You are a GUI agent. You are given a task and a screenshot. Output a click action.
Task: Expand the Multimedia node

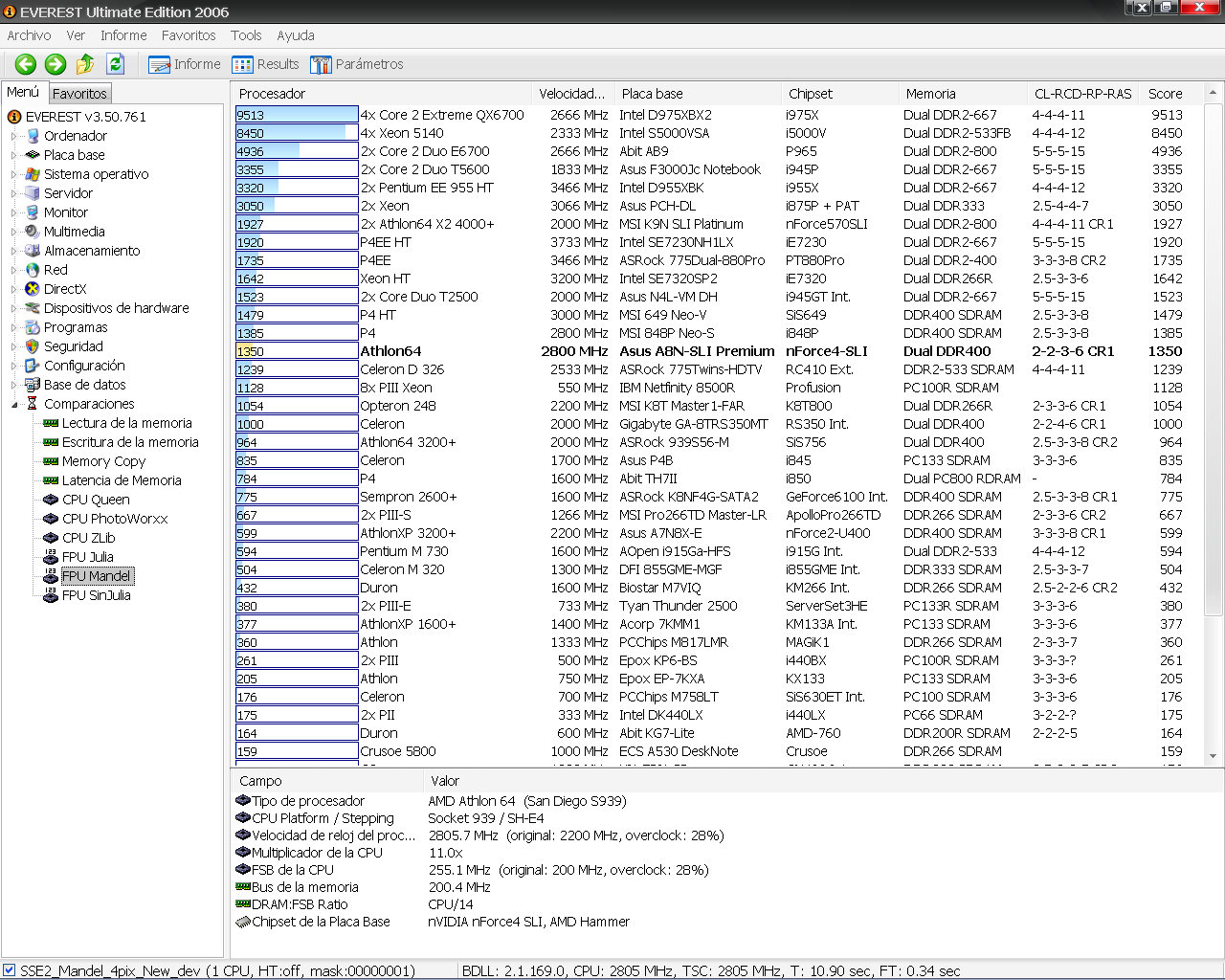[x=14, y=232]
